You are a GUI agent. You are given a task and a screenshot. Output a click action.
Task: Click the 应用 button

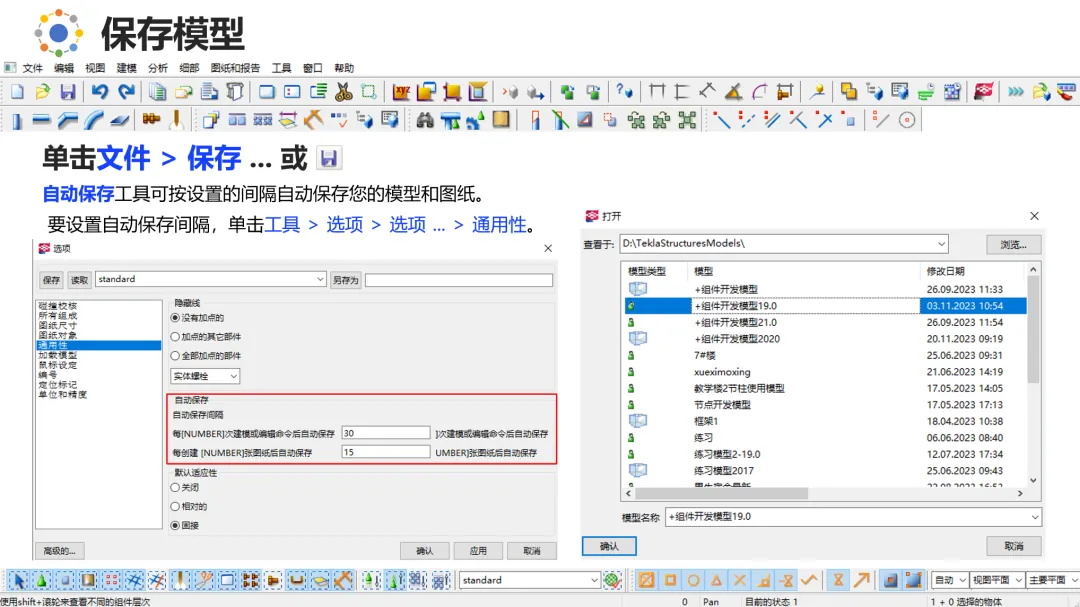(478, 551)
